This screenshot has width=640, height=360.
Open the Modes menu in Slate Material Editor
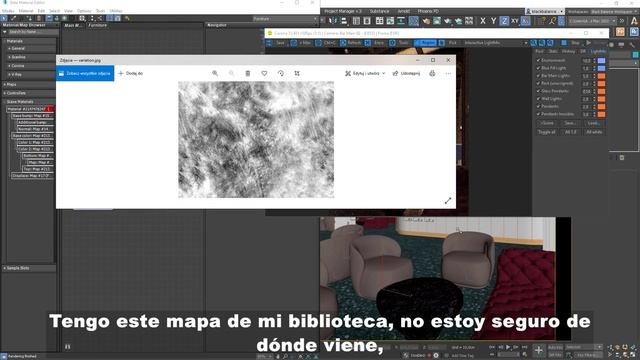click(8, 11)
